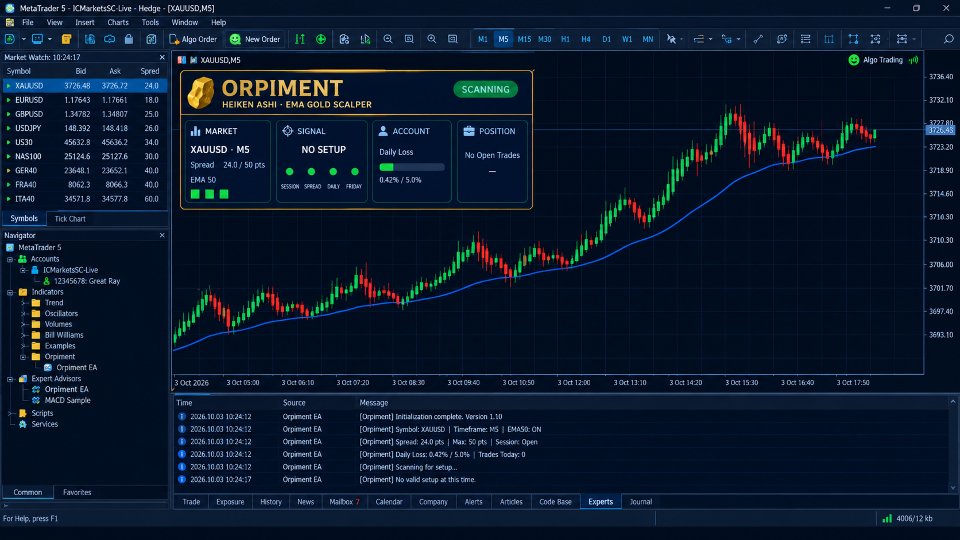Switch to the Journal tab

click(x=640, y=501)
